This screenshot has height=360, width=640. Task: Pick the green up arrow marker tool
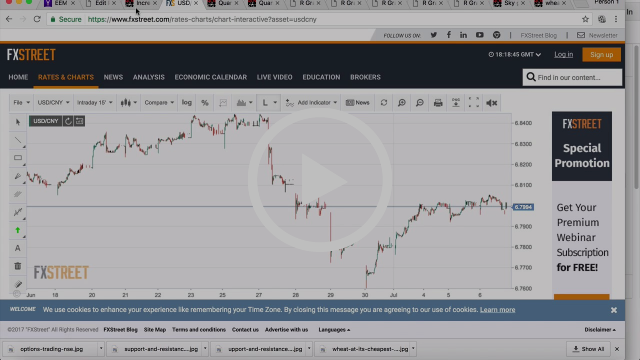pos(18,230)
